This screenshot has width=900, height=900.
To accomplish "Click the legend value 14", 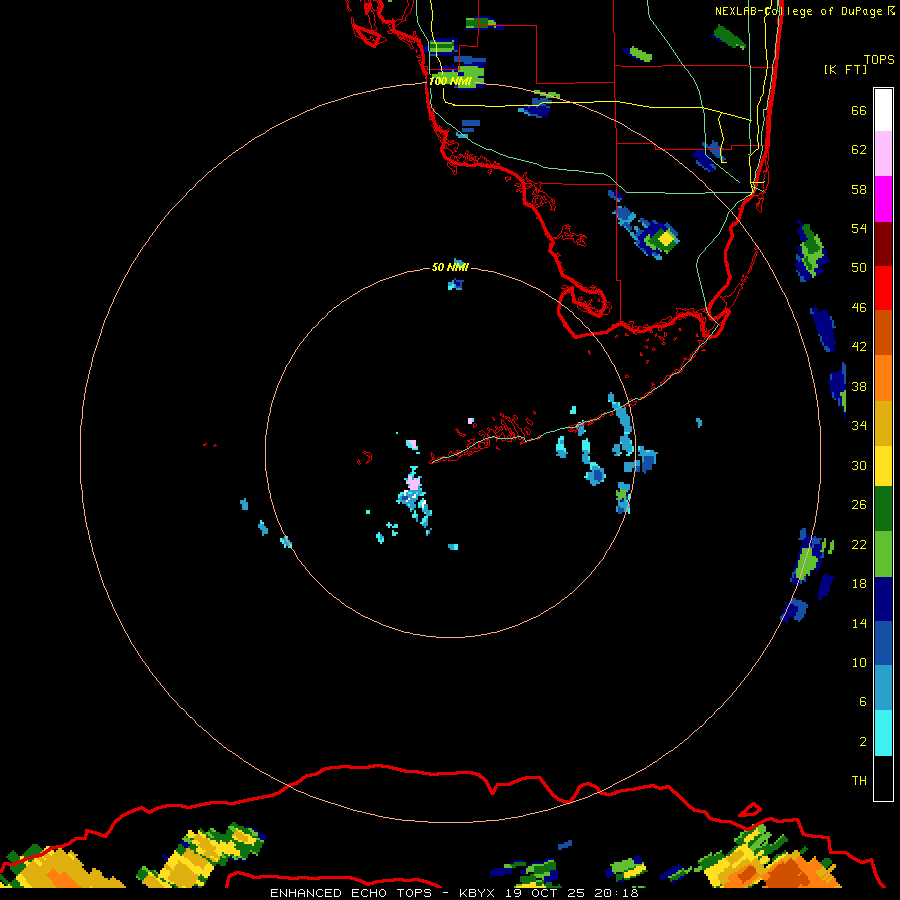I will click(x=859, y=623).
